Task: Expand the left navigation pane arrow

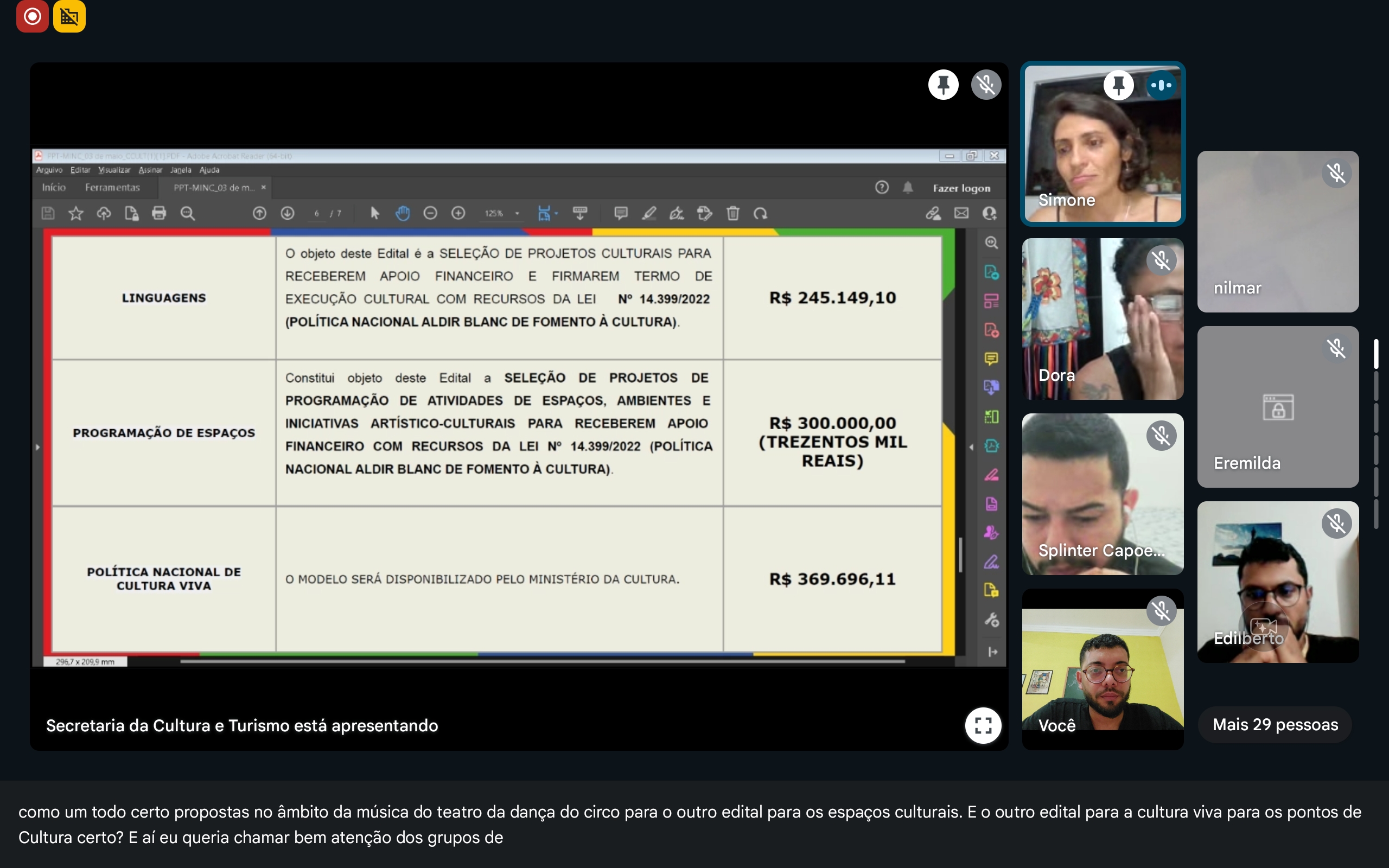Action: point(38,446)
